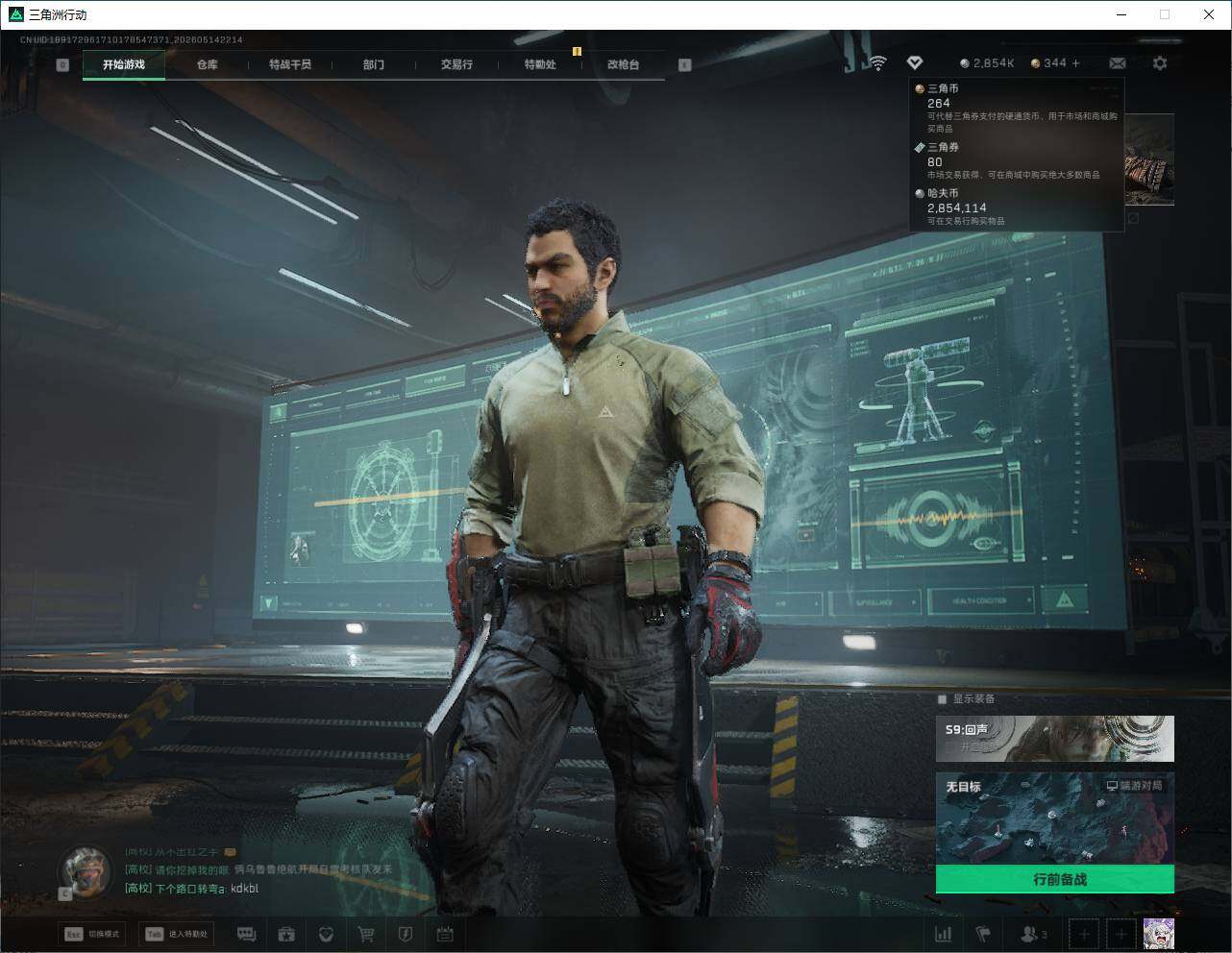The width and height of the screenshot is (1232, 953).
Task: Click the 端游对局 match type label
Action: [1134, 786]
